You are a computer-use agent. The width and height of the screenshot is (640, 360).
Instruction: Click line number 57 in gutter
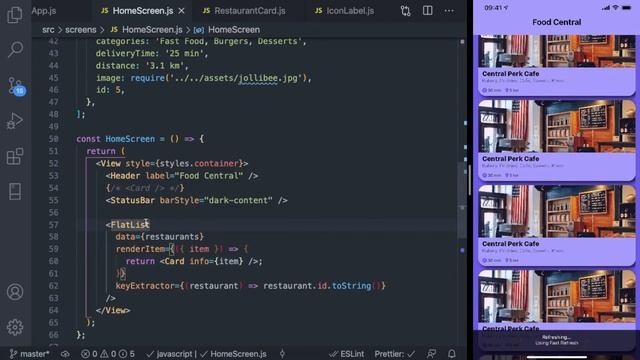click(x=53, y=224)
